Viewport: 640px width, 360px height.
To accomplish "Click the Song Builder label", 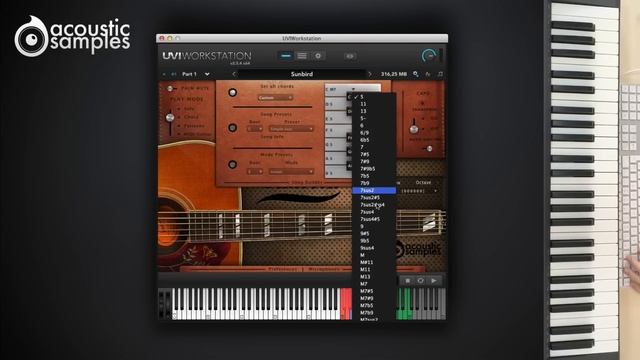I will point(307,182).
